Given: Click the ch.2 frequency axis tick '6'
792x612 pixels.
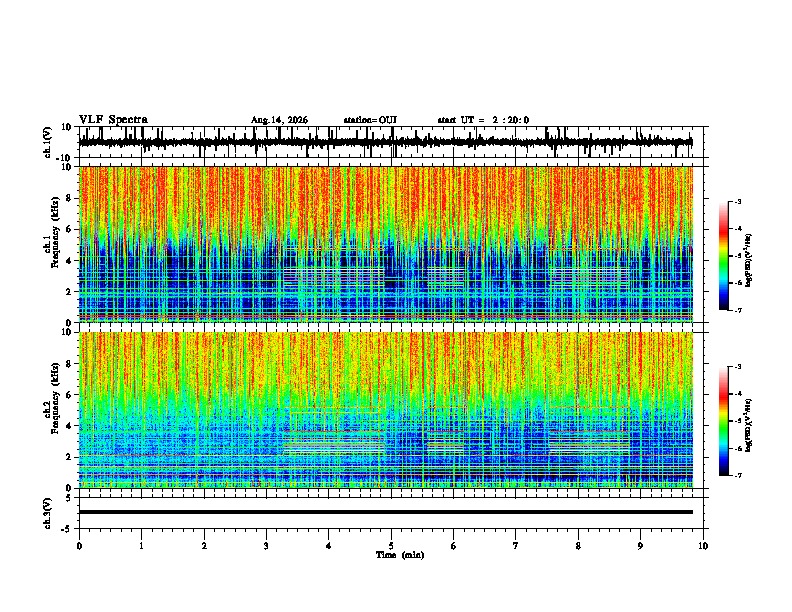Looking at the screenshot, I should (70, 395).
